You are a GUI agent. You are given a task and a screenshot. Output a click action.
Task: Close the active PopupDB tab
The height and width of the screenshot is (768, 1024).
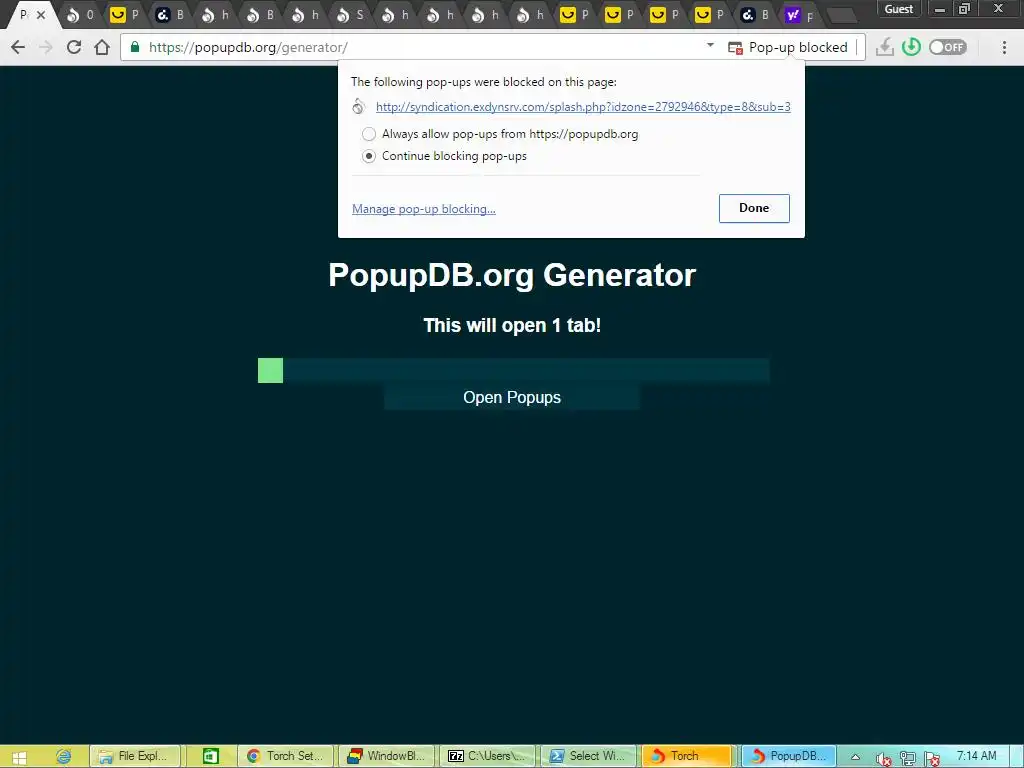[x=41, y=14]
